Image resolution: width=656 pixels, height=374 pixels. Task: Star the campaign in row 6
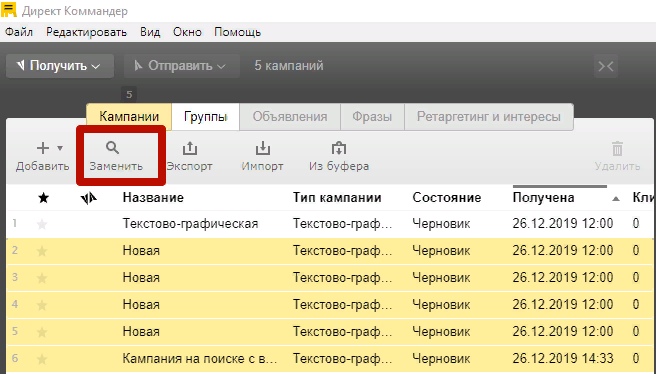pyautogui.click(x=42, y=359)
